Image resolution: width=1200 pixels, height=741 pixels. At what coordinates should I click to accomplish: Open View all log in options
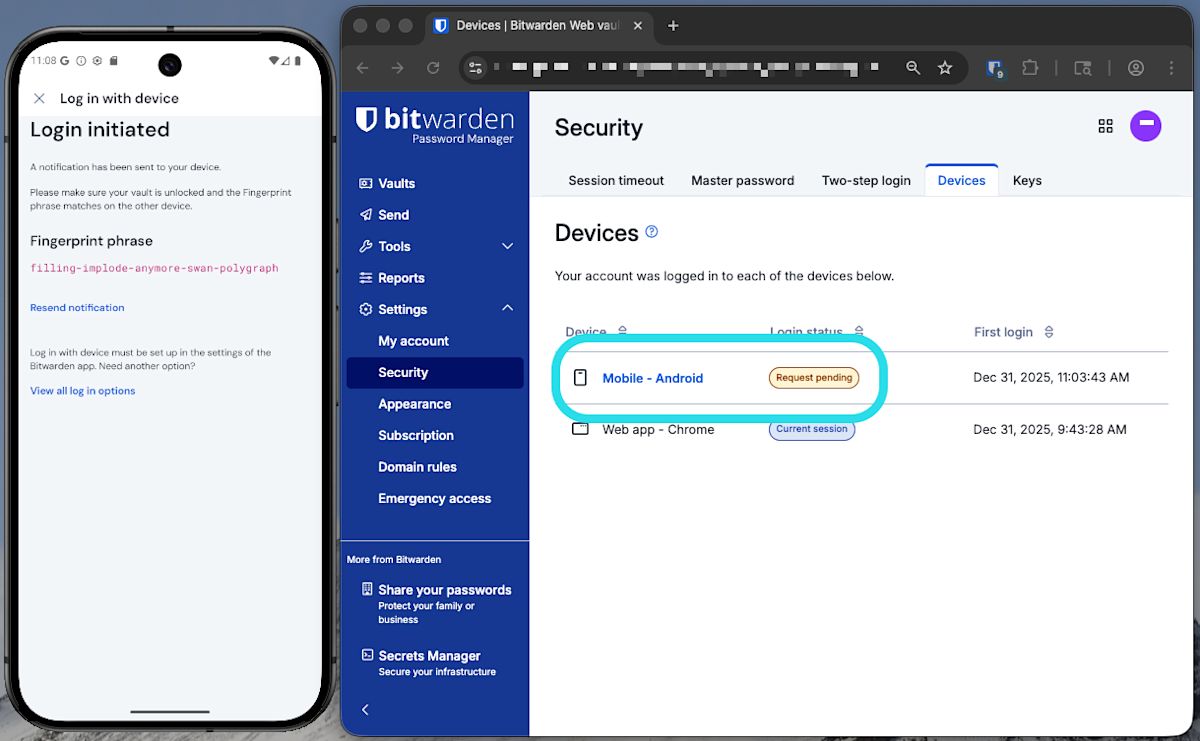click(82, 390)
